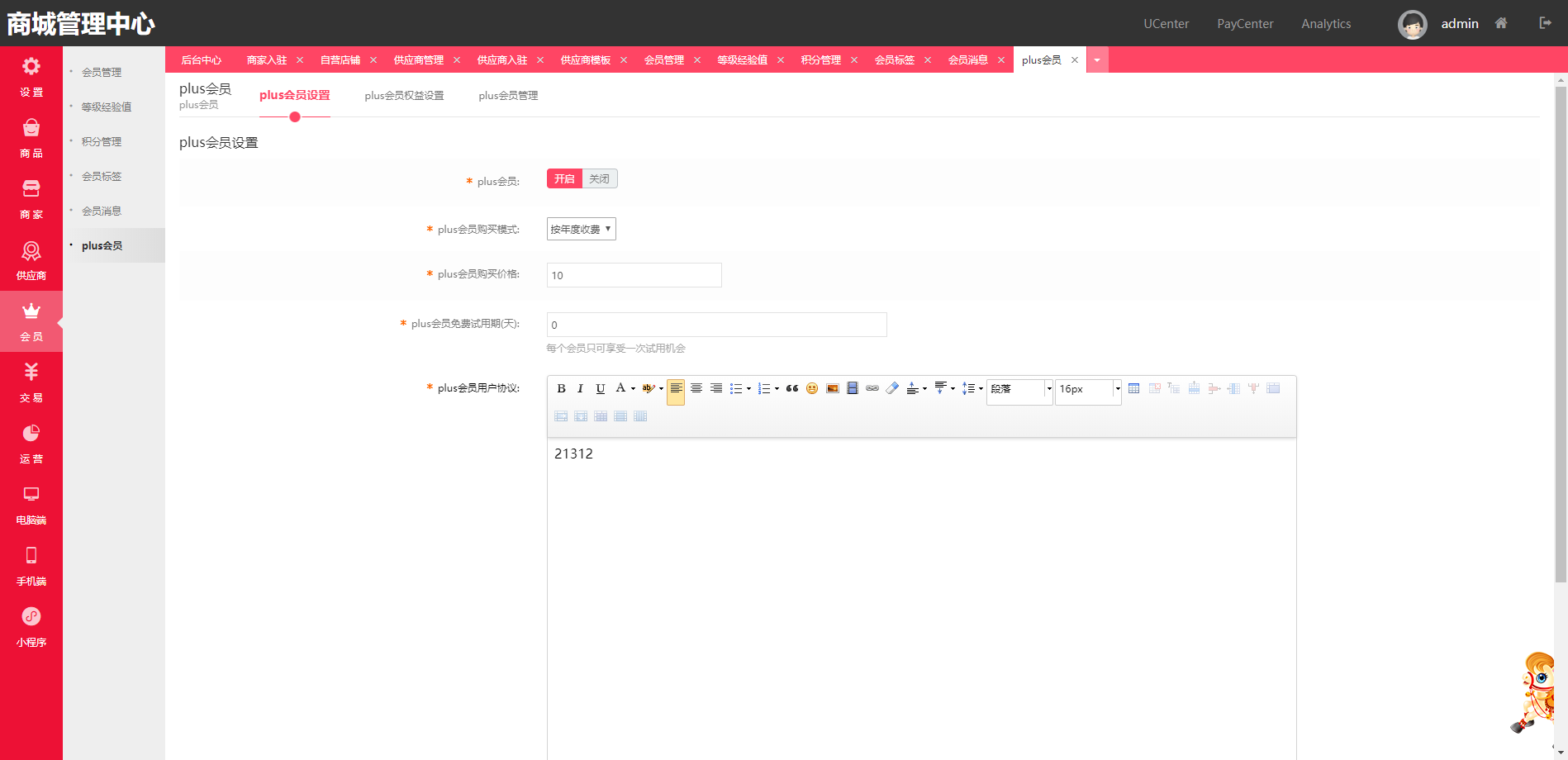The width and height of the screenshot is (1568, 760).
Task: Open the 供应商模板 tab
Action: coord(586,60)
